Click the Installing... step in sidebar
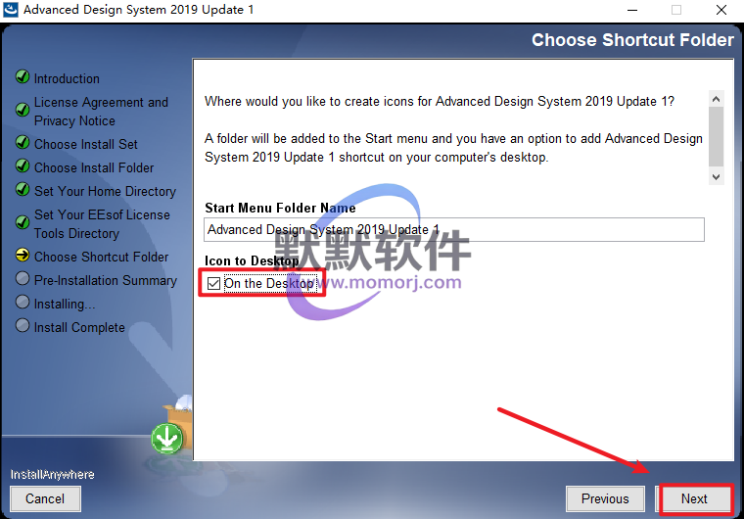This screenshot has height=519, width=744. pos(65,304)
